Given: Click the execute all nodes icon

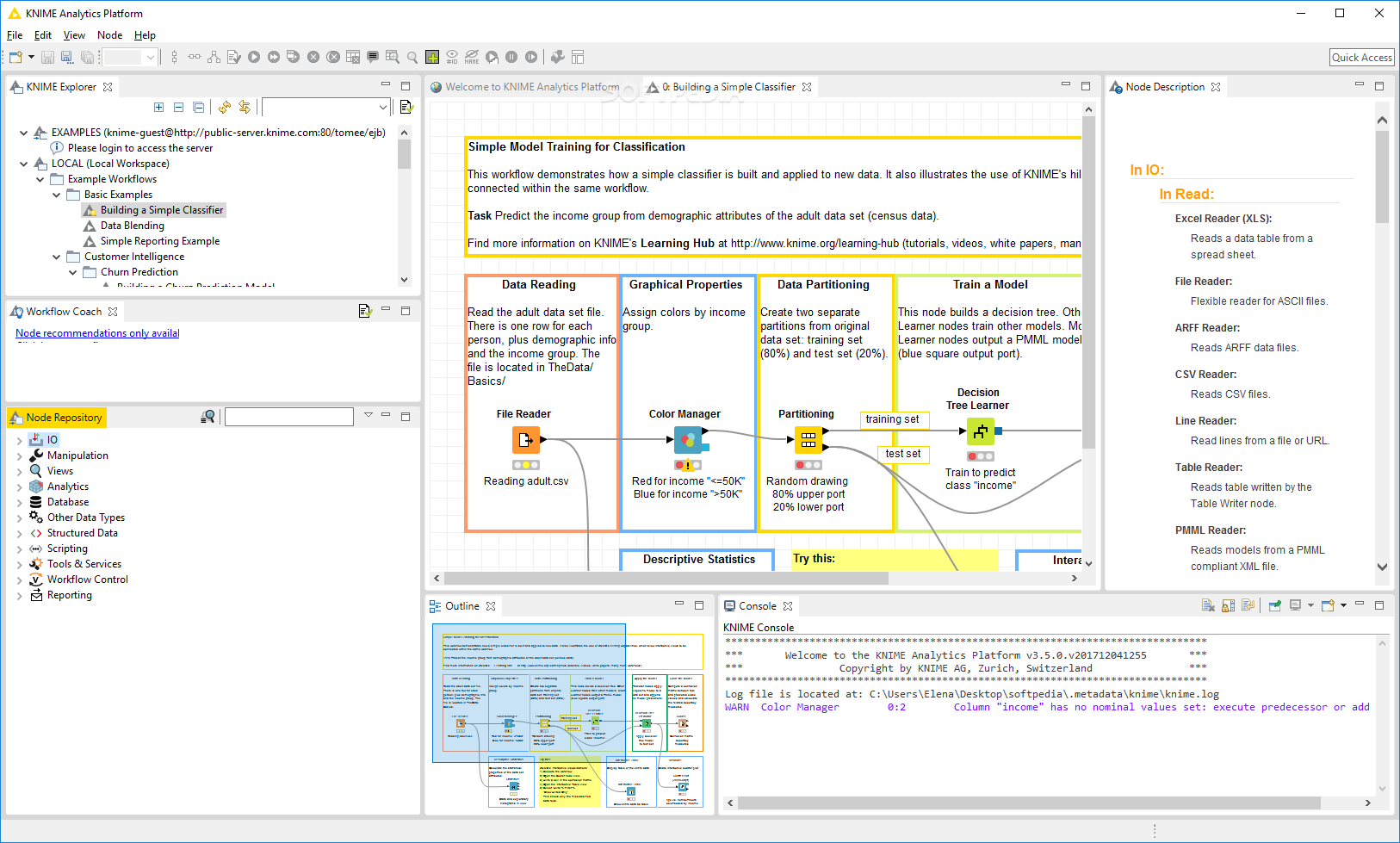Looking at the screenshot, I should (274, 57).
